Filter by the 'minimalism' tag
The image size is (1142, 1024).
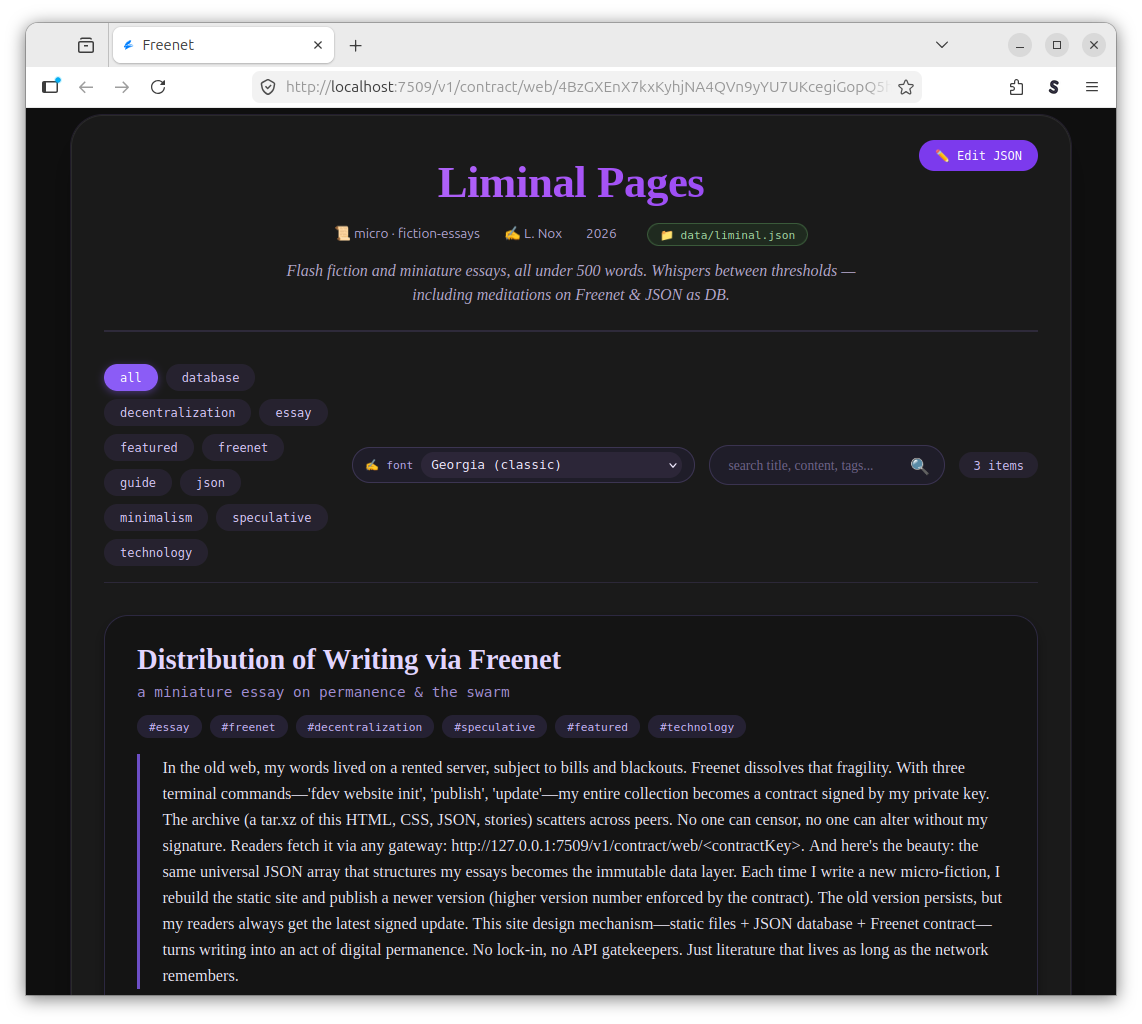[x=156, y=517]
